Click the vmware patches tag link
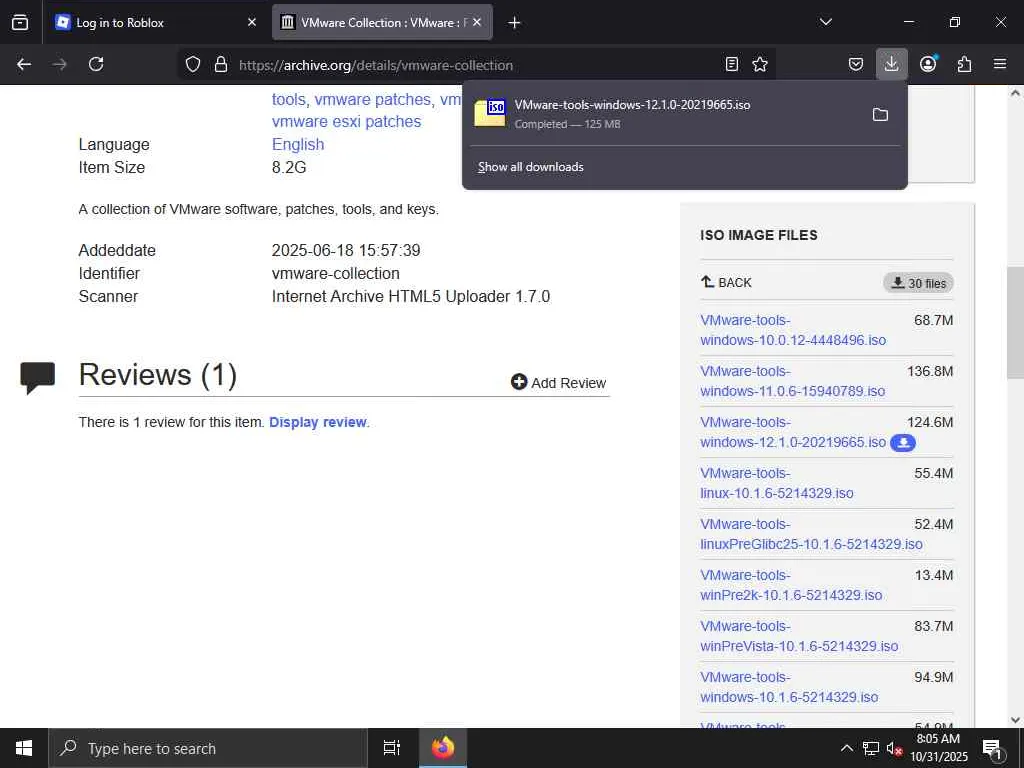The image size is (1024, 768). coord(373,99)
